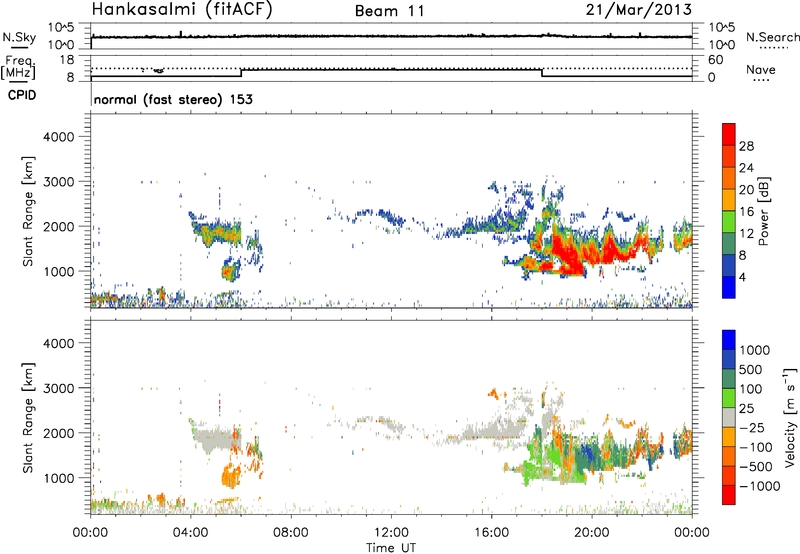This screenshot has height=554, width=800.
Task: Click the orange velocity patch near 05:30 at 1000 km
Action: pos(231,475)
